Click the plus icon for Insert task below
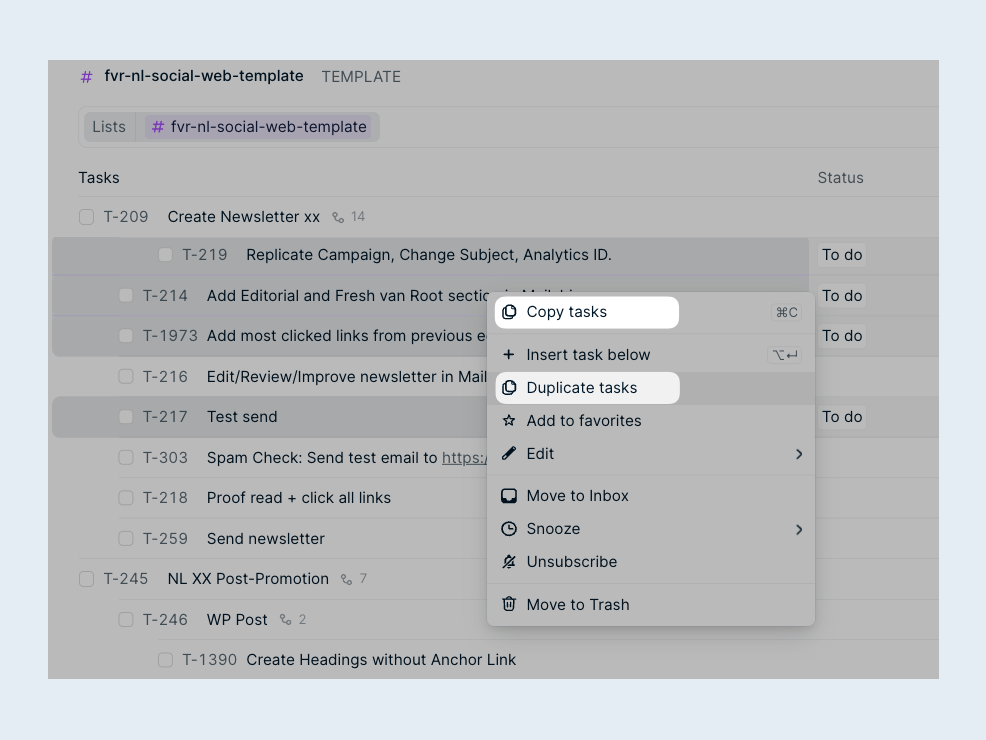This screenshot has width=986, height=740. (x=509, y=355)
